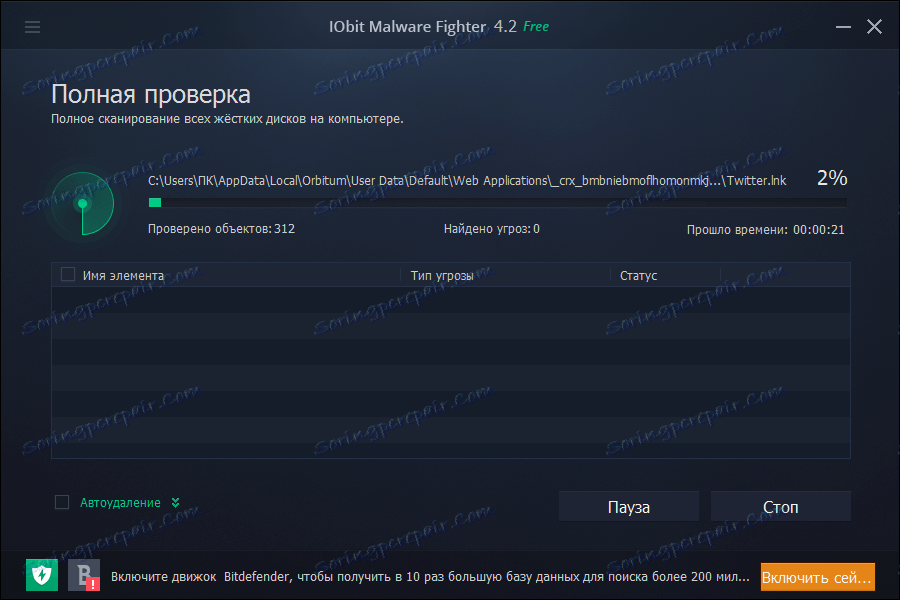The width and height of the screenshot is (900, 600).
Task: Click the Bitdefender engine promo message
Action: pos(430,576)
